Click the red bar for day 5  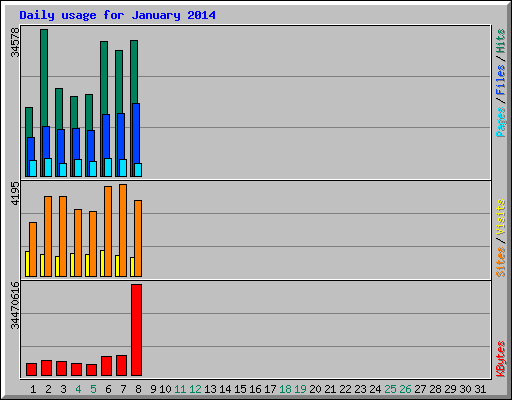(91, 370)
